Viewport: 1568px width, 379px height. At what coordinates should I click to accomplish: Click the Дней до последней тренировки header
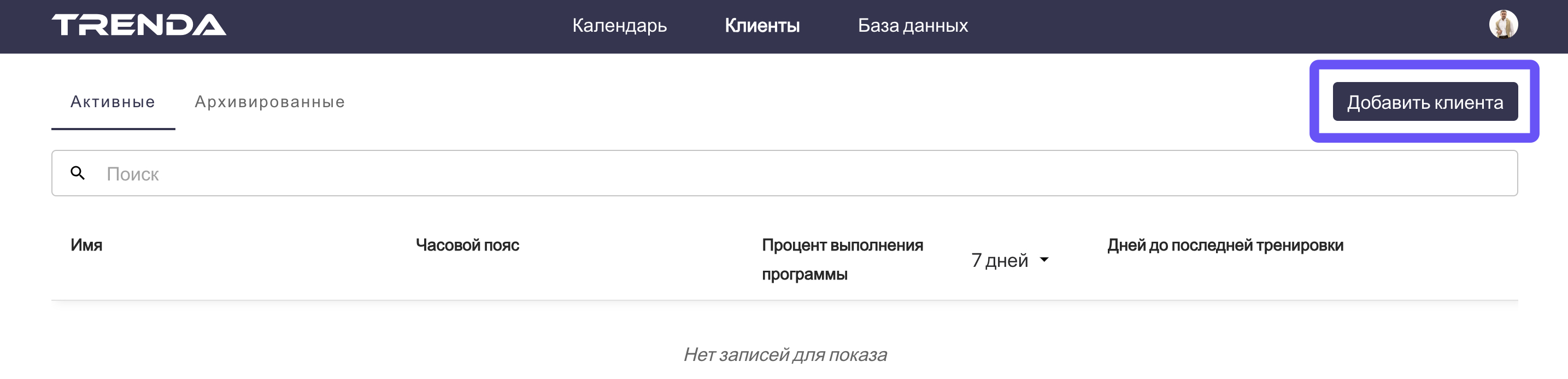click(1225, 245)
